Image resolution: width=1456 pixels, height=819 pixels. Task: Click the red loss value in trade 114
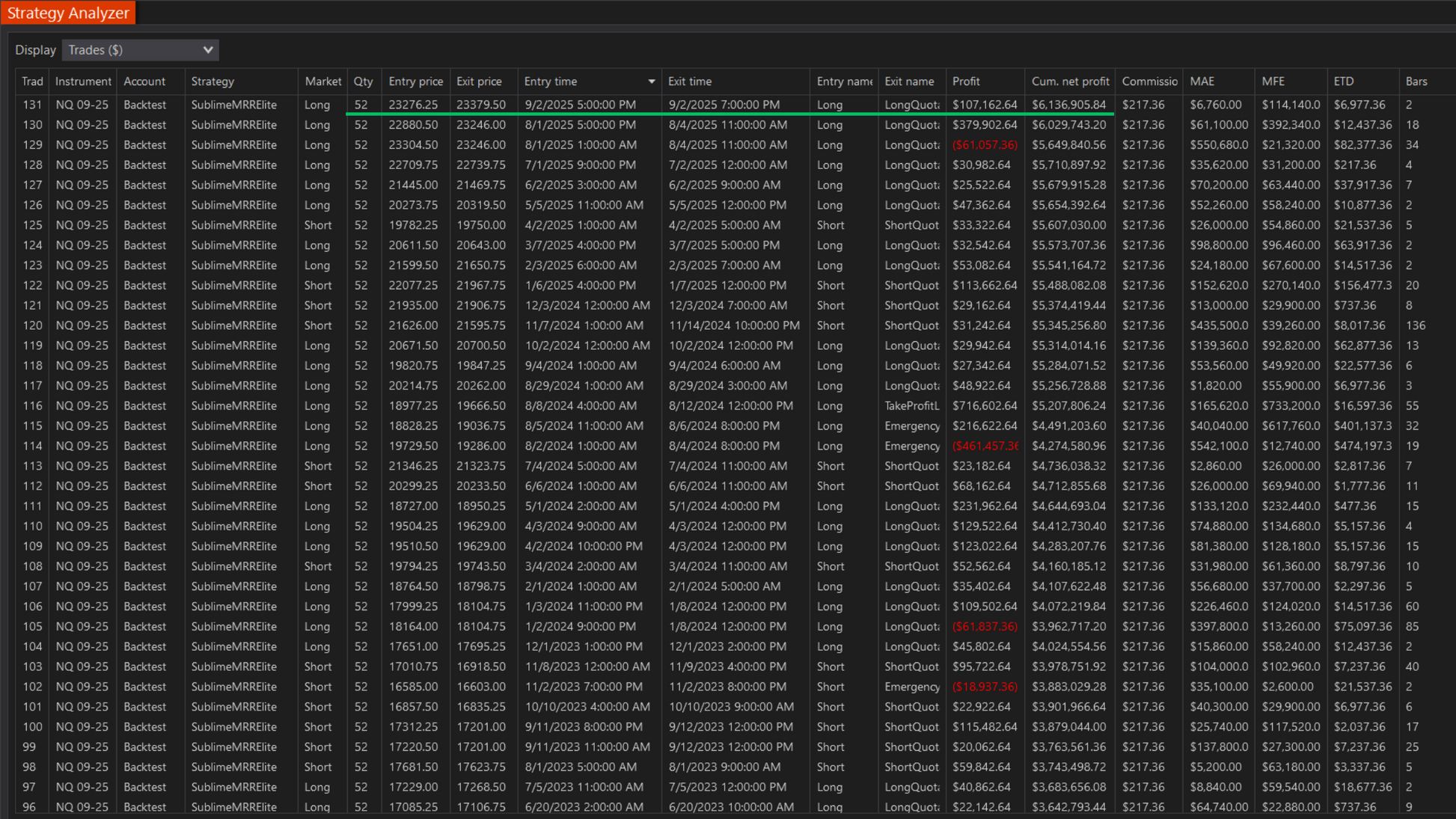(x=985, y=446)
